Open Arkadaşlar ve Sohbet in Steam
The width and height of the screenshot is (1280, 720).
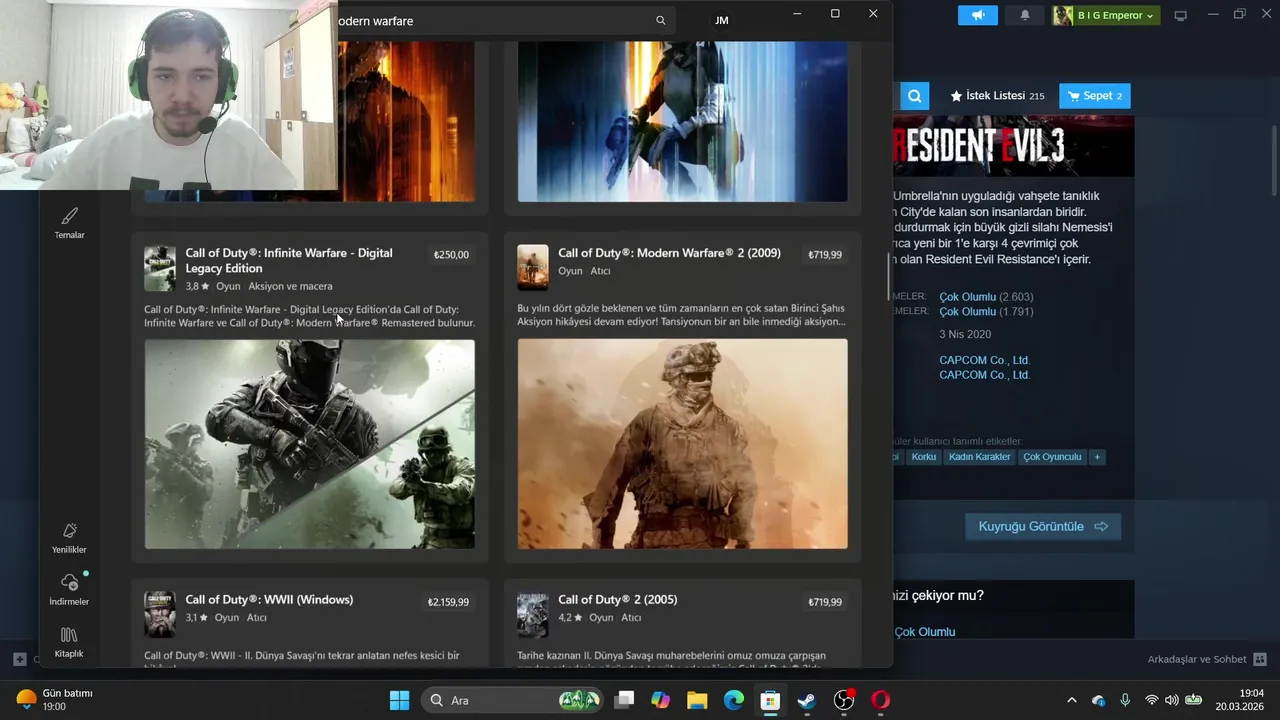pyautogui.click(x=1207, y=660)
